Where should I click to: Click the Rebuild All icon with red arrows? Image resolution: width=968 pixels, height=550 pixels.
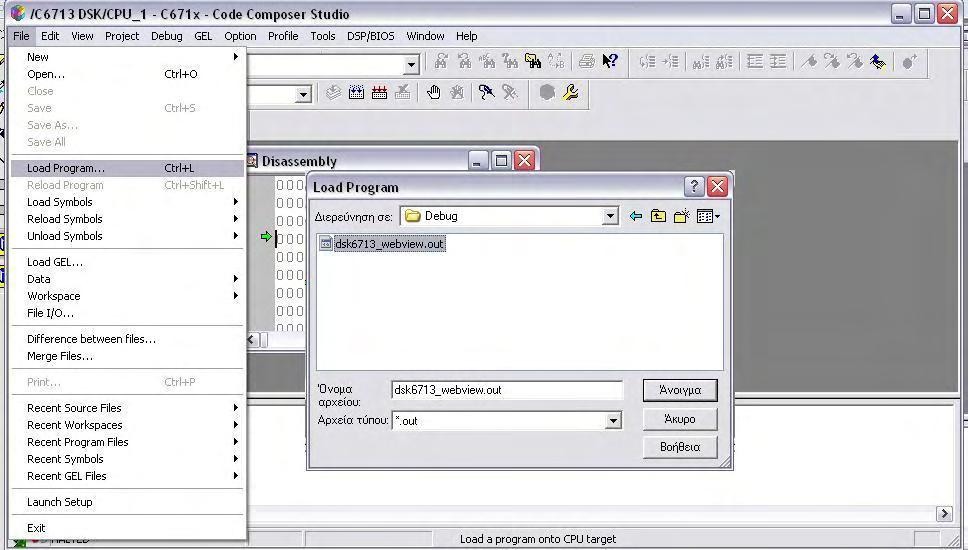click(379, 93)
